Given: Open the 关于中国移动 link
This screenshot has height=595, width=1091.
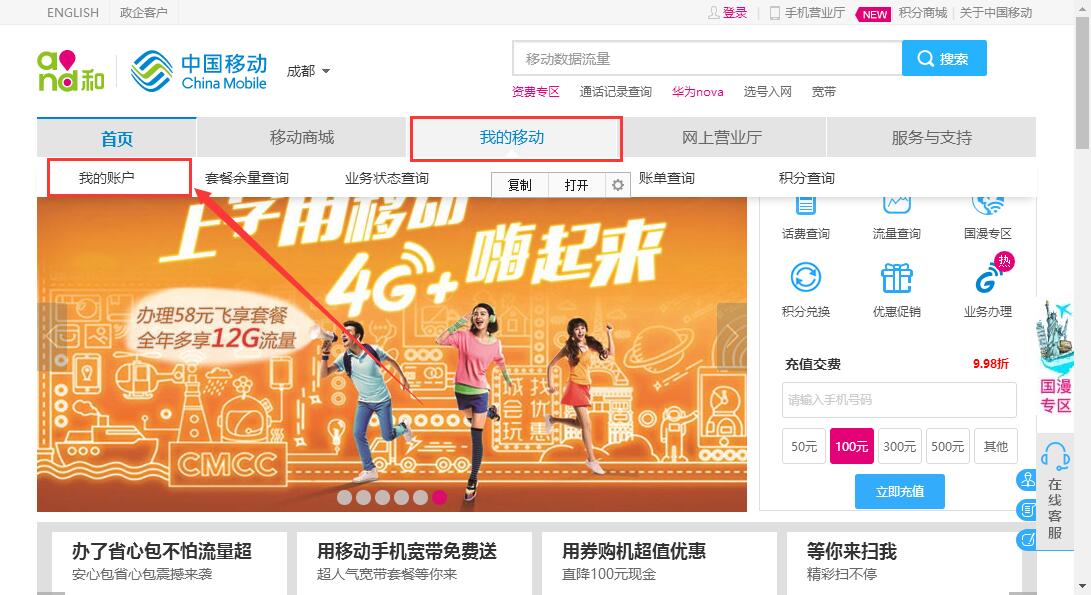Looking at the screenshot, I should tap(996, 13).
